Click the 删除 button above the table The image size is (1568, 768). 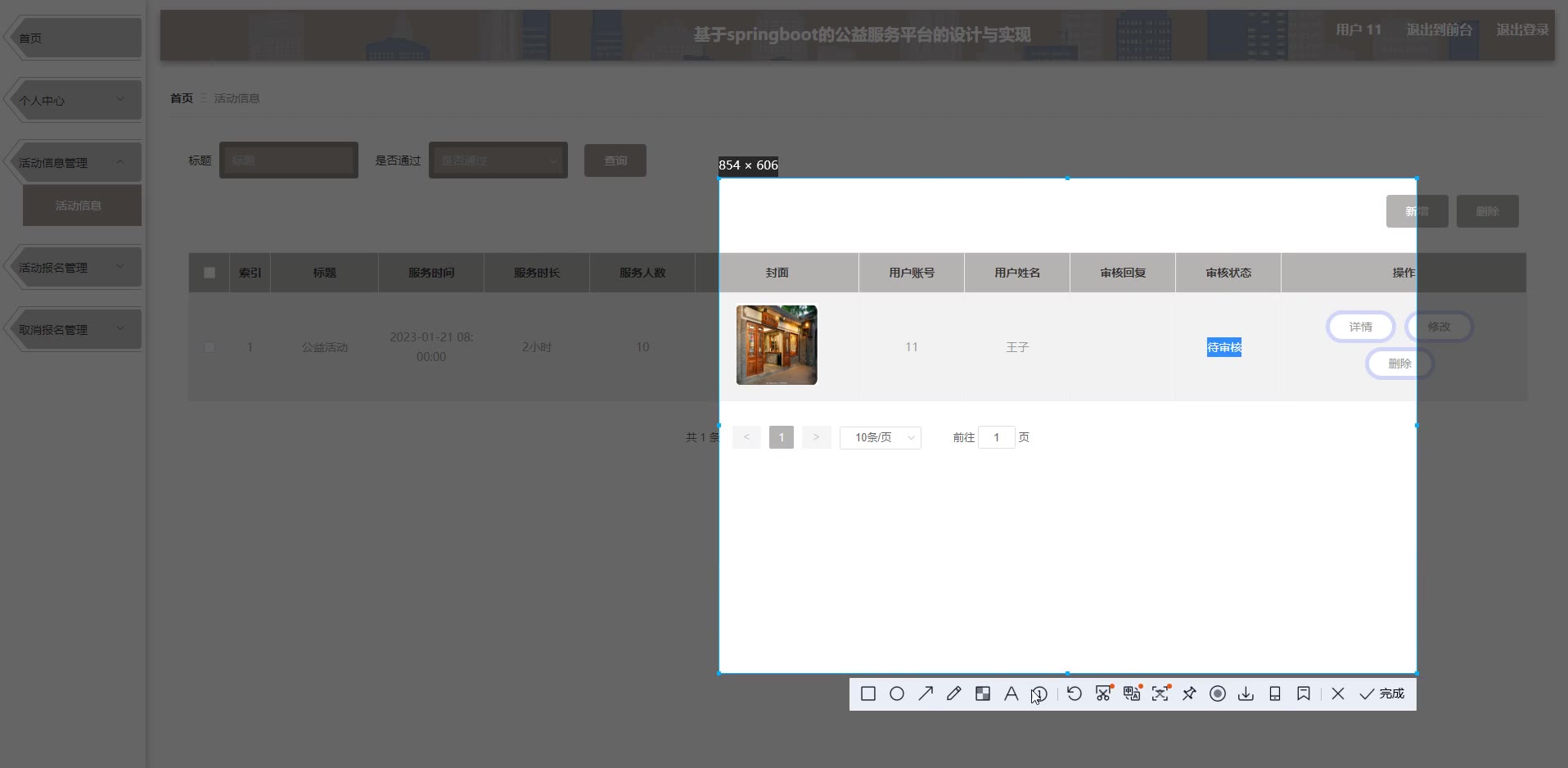click(x=1488, y=211)
